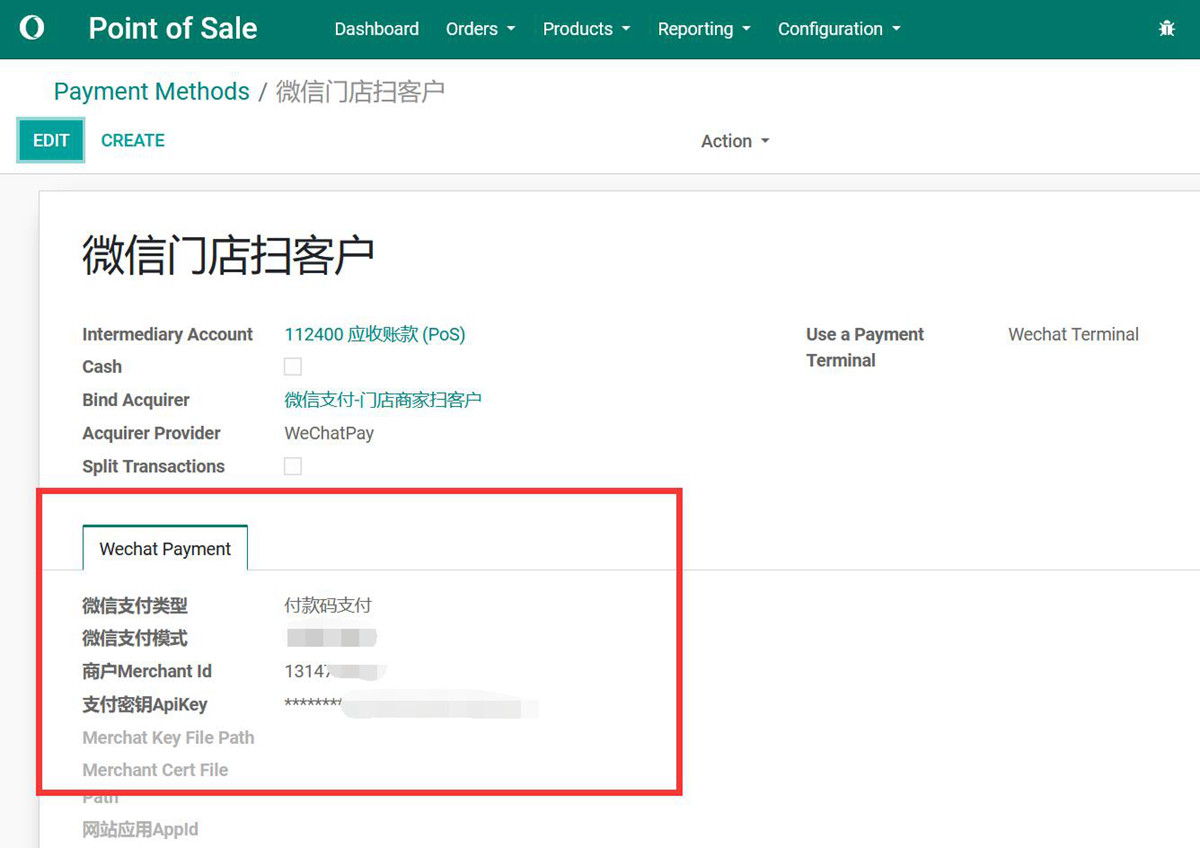Click the 微信支付类型 label
Screen dimensions: 1200x848
pos(135,605)
